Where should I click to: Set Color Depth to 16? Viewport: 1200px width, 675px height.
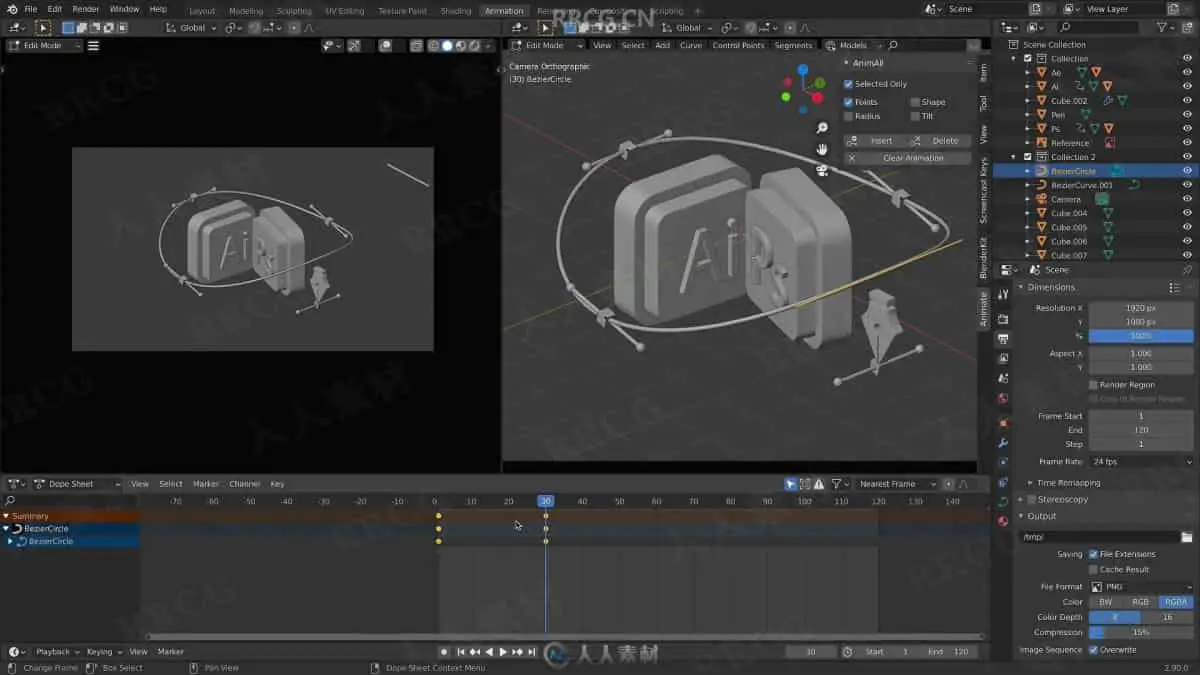[1167, 617]
